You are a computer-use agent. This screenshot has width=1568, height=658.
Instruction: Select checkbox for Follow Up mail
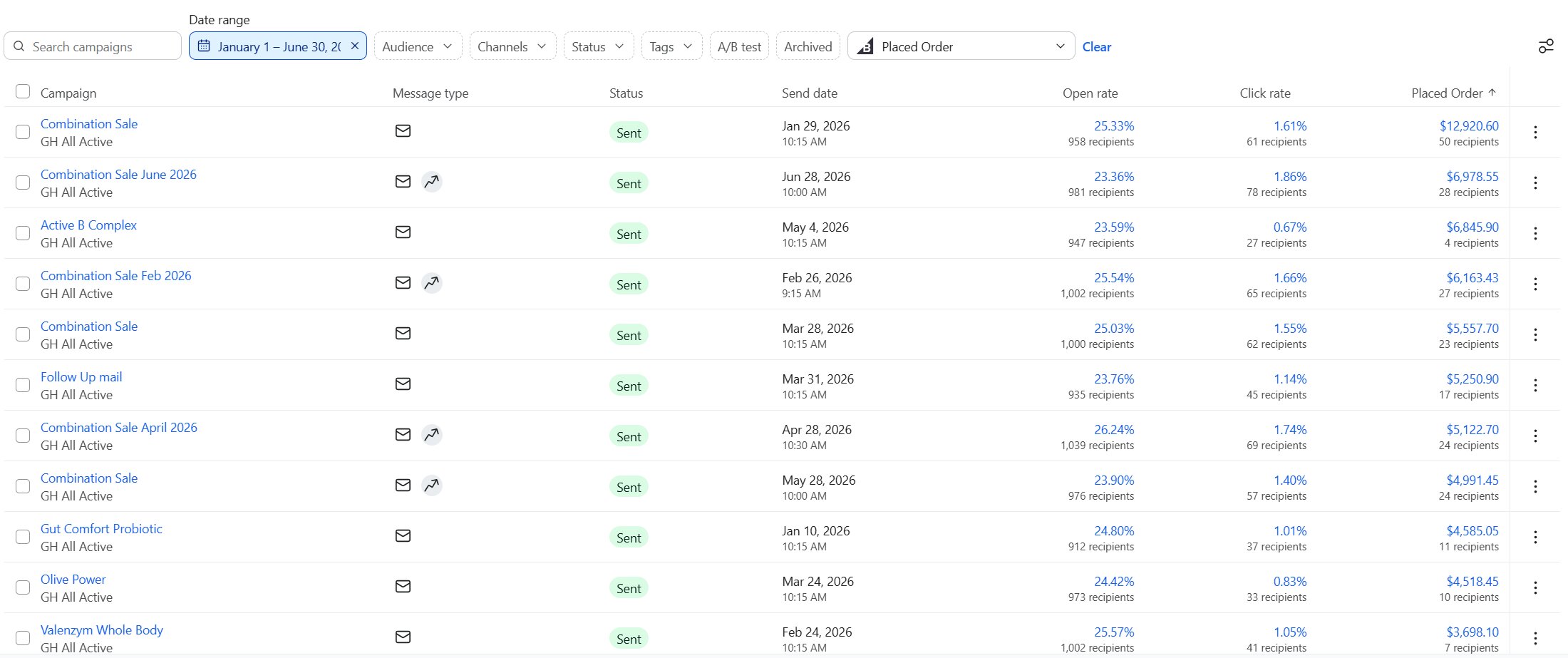pos(23,385)
